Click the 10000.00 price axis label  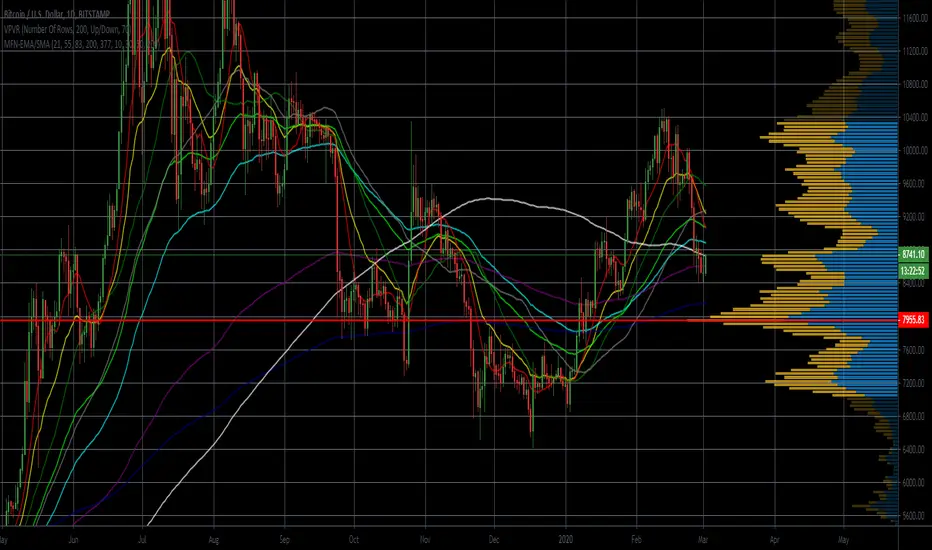pos(914,151)
